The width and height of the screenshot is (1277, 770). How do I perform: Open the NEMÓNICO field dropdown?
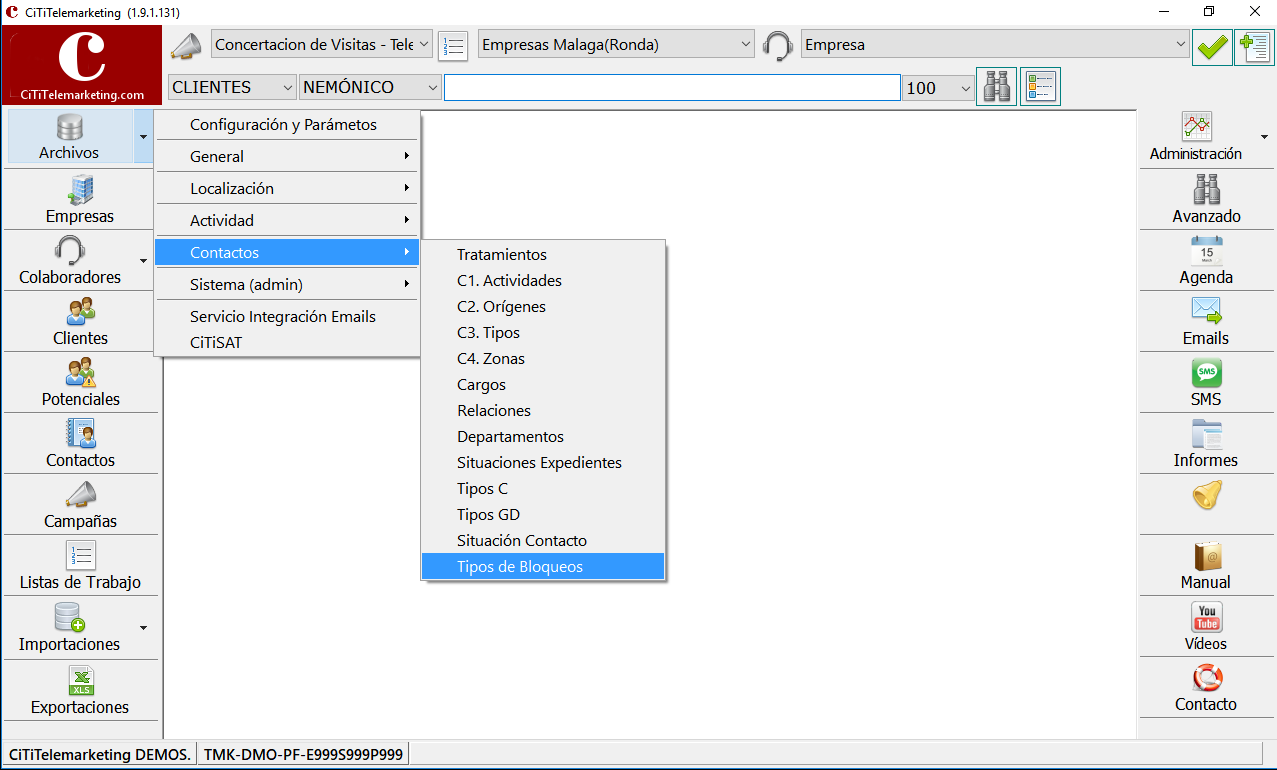370,87
